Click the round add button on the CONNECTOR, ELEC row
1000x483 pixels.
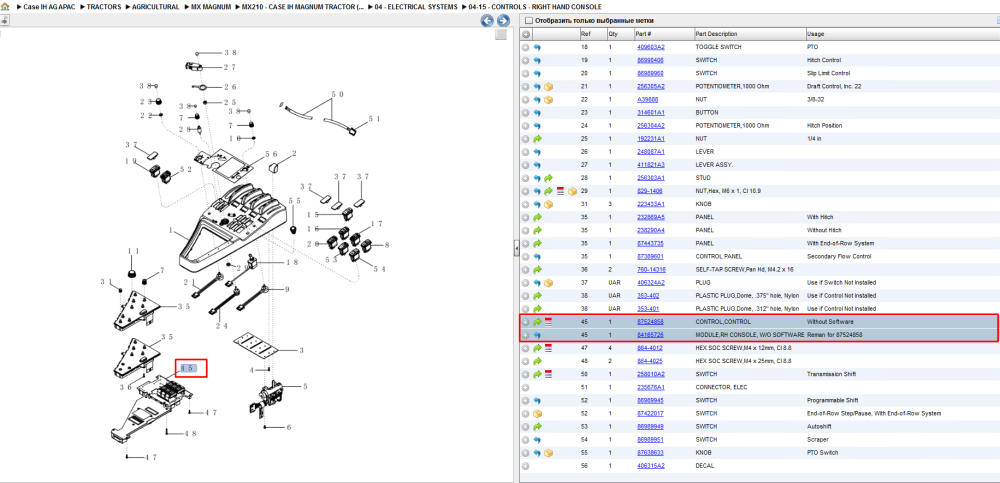tap(526, 387)
